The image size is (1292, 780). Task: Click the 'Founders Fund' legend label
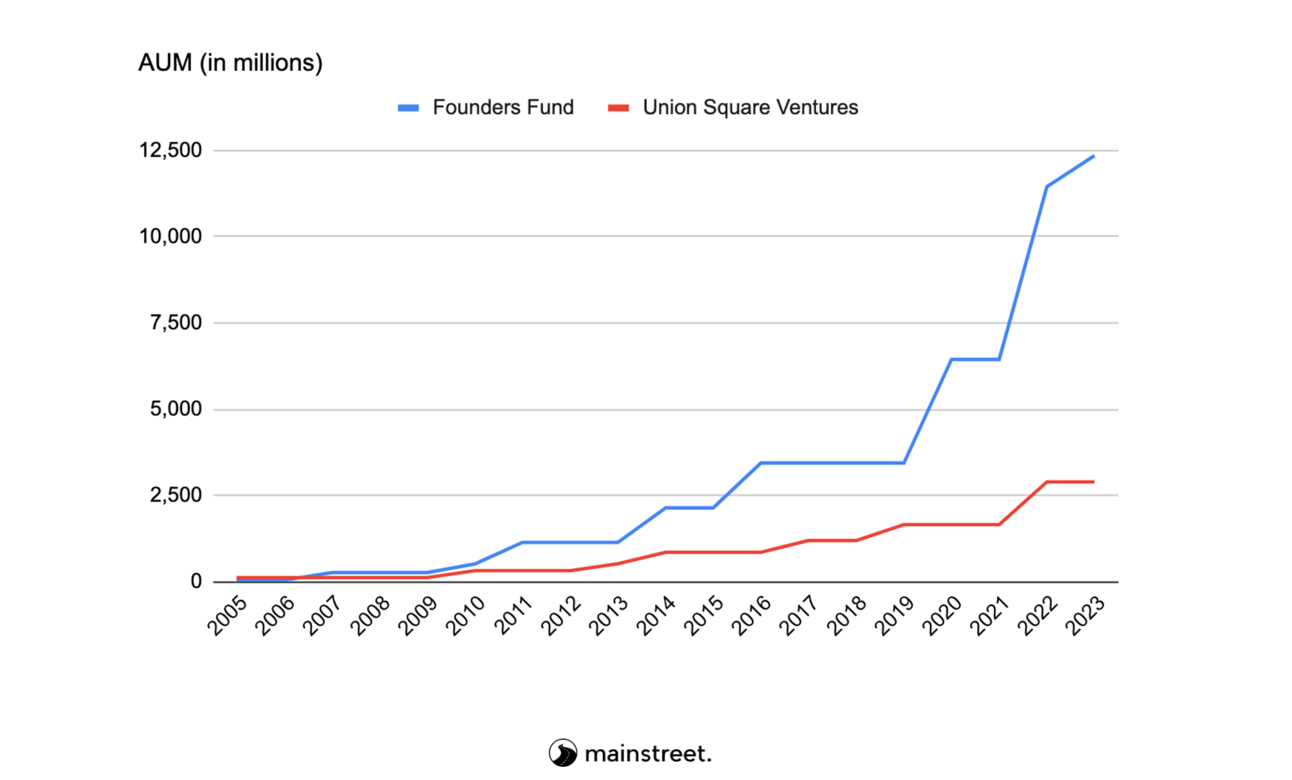coord(503,107)
